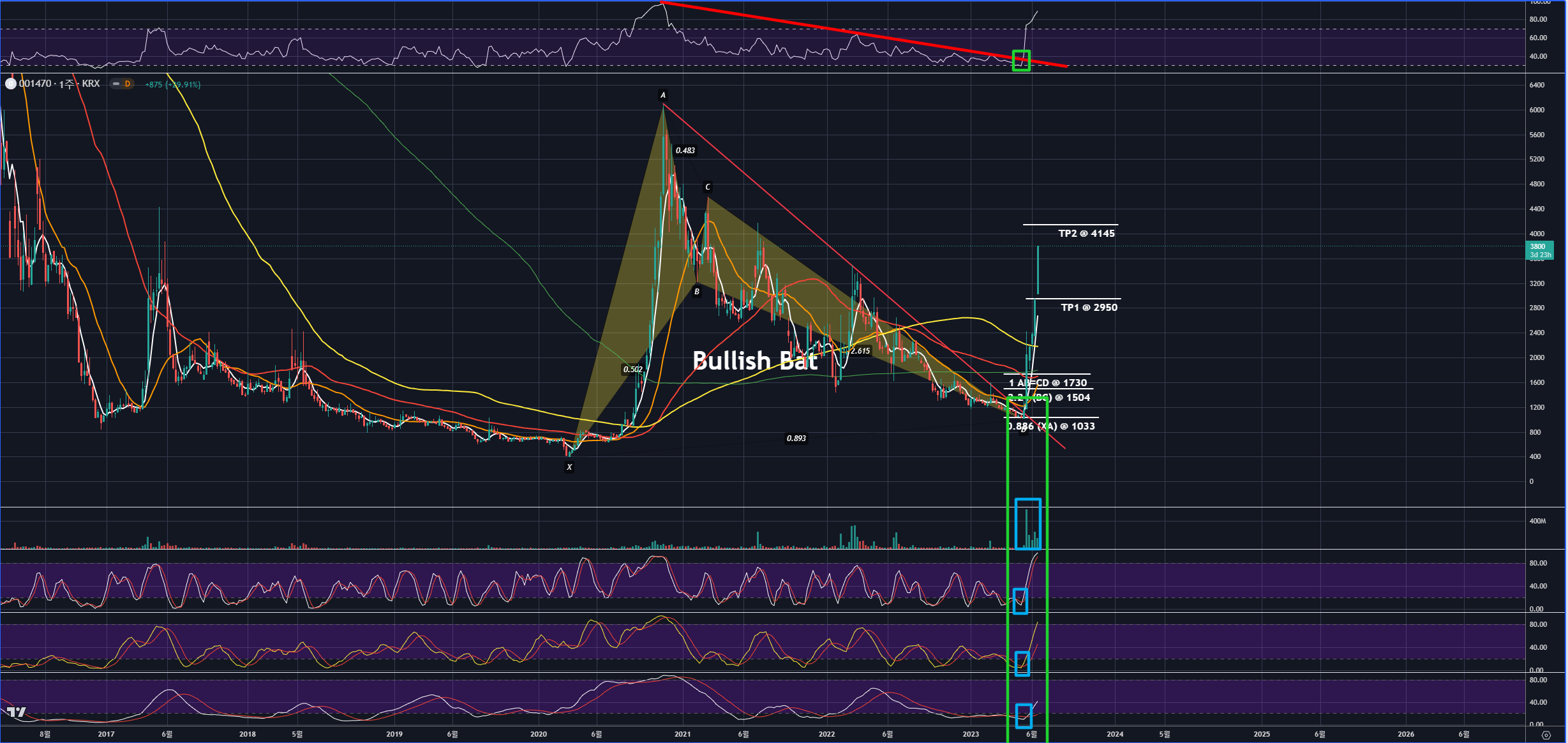Screen dimensions: 1568x743
Task: Select the green square on RSI trendline
Action: click(x=1021, y=61)
